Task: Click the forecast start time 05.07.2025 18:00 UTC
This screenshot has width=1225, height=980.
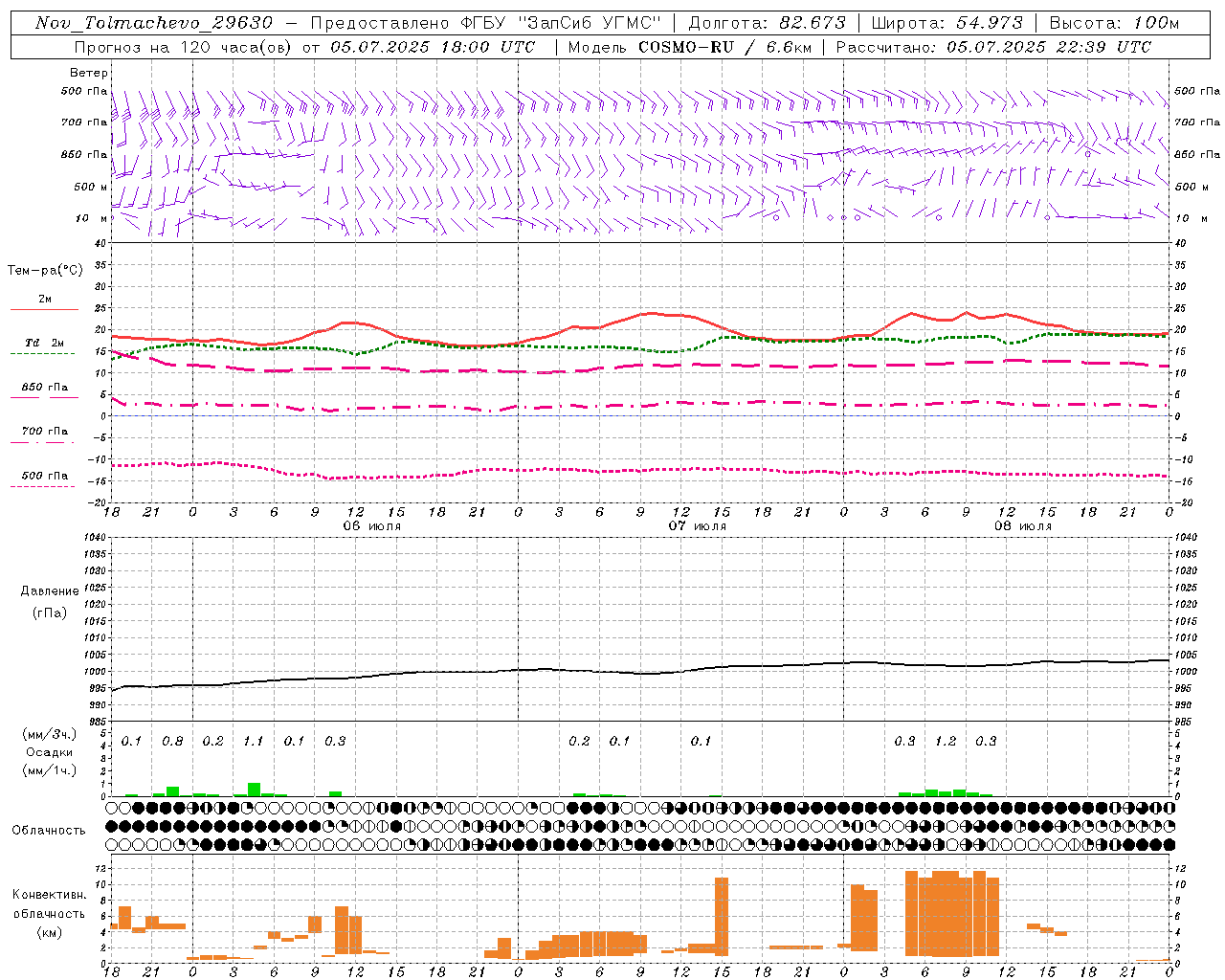Action: click(x=433, y=47)
